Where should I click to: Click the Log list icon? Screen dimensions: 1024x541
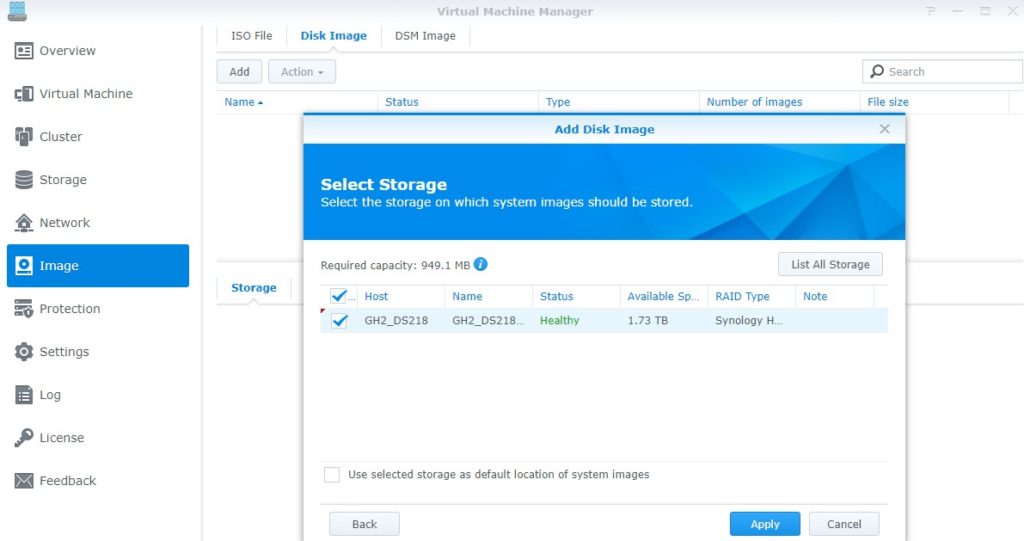pyautogui.click(x=24, y=395)
